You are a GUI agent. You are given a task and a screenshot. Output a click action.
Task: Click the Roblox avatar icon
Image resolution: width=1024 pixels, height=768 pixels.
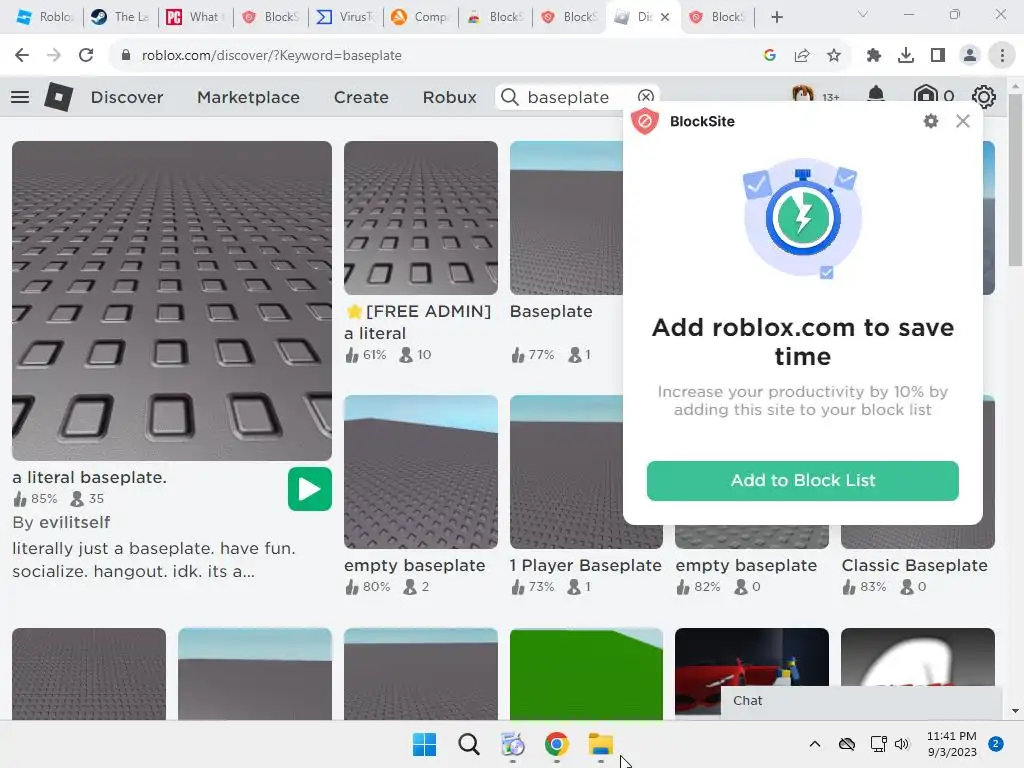(x=803, y=94)
